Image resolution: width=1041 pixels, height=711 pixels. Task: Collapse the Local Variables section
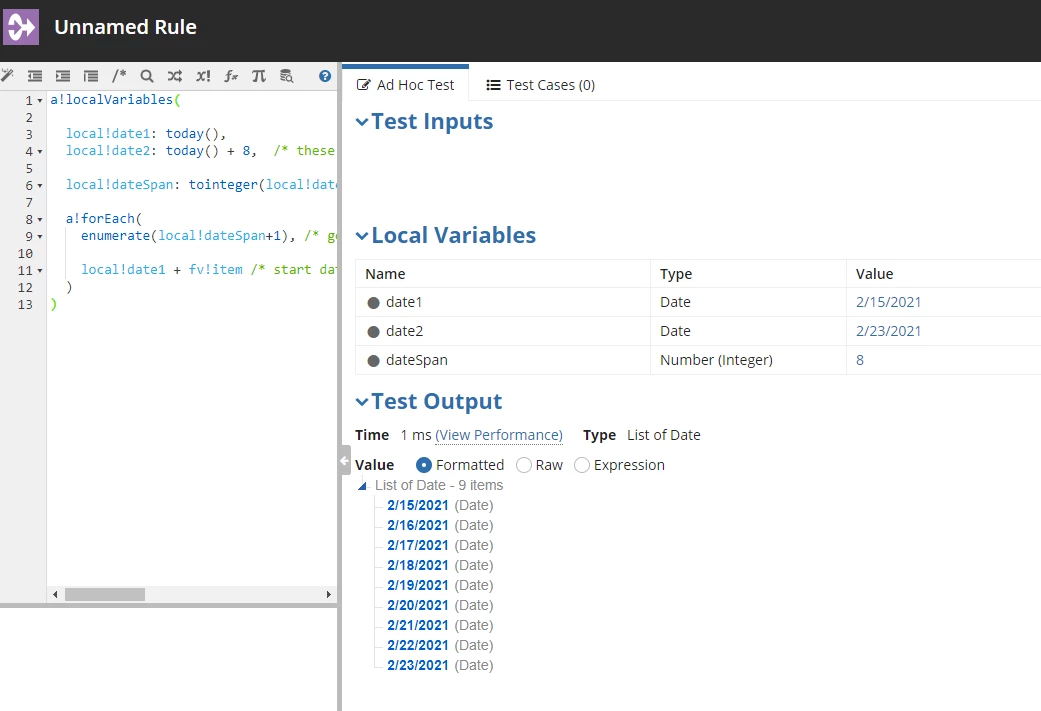point(362,236)
